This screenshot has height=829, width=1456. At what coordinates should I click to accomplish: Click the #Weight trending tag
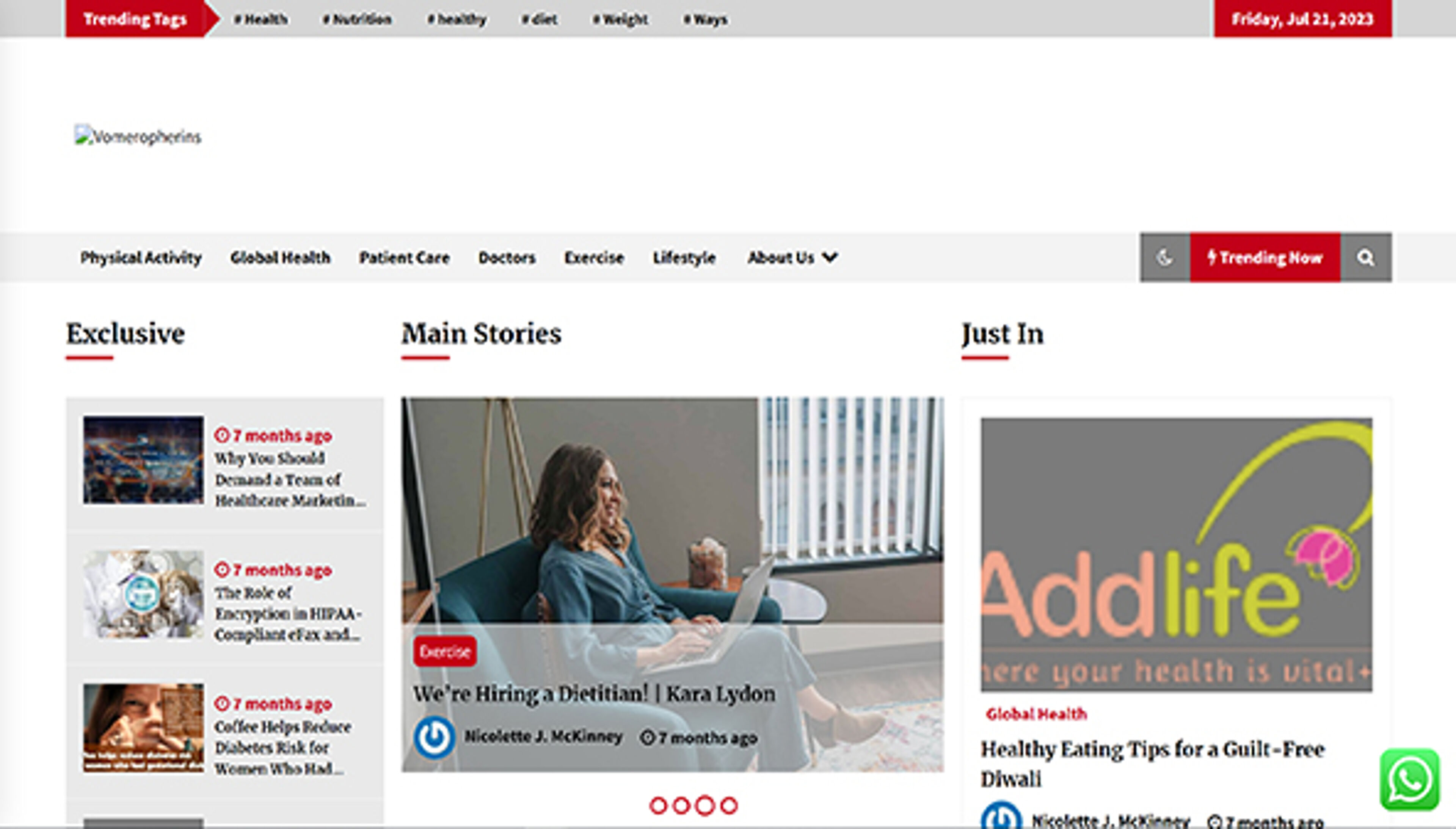pyautogui.click(x=620, y=19)
